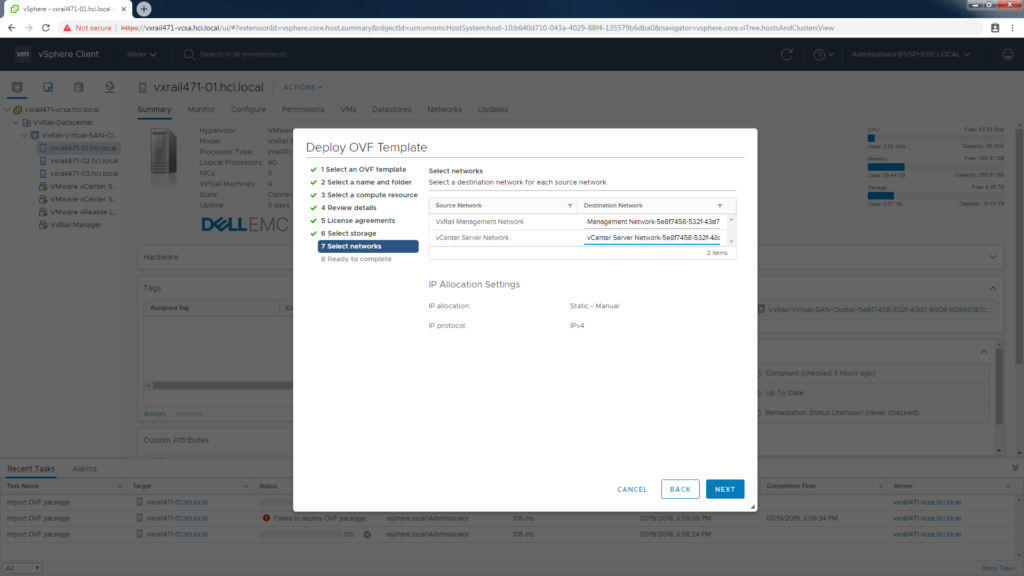Click the vSphere refresh icon
1024x576 pixels.
786,54
